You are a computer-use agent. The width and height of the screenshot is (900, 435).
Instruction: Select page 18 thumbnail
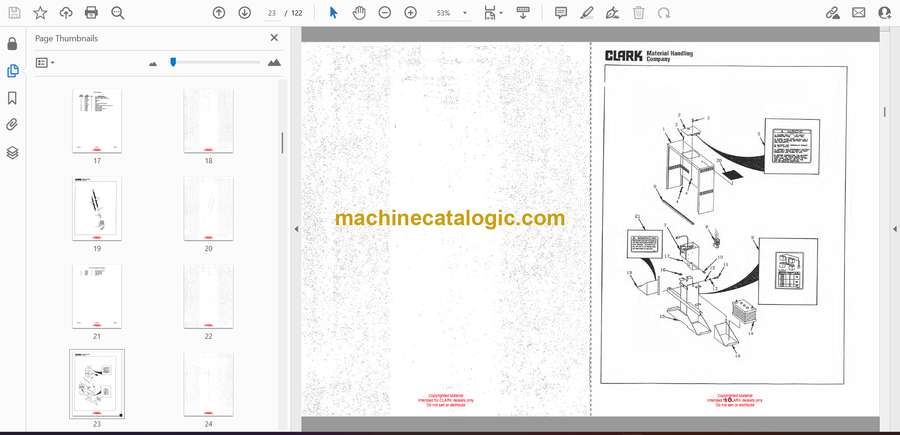click(x=208, y=121)
